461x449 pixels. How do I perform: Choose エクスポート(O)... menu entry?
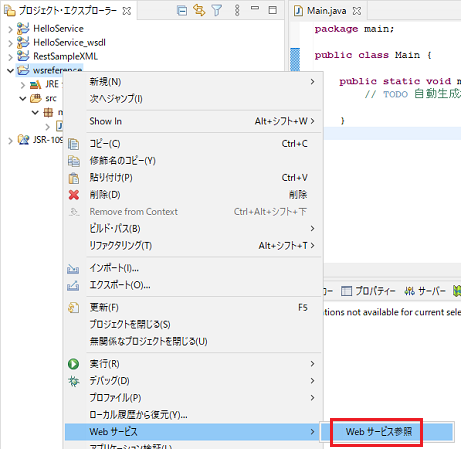pos(193,285)
